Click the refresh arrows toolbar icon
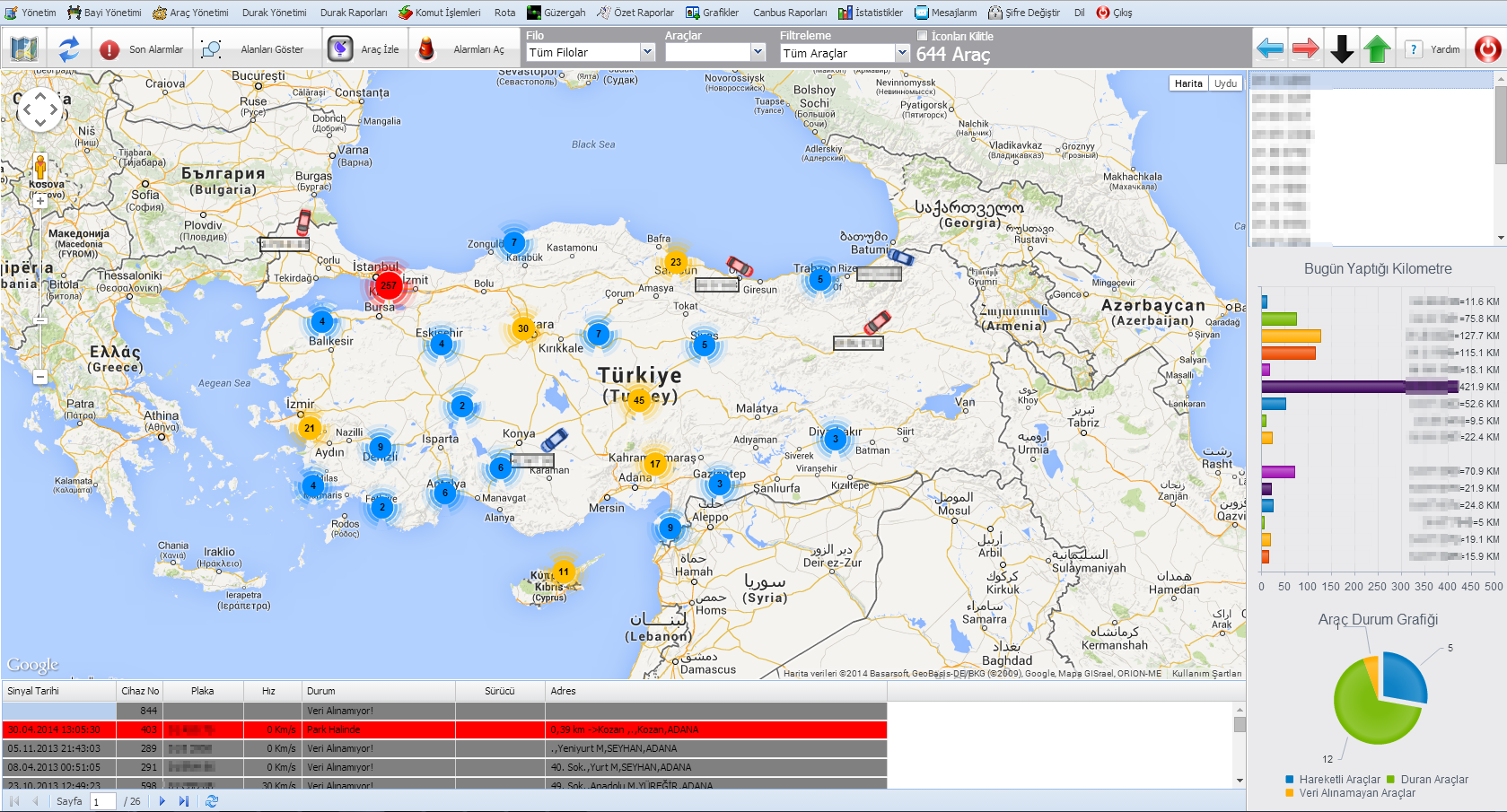1507x812 pixels. 69,48
